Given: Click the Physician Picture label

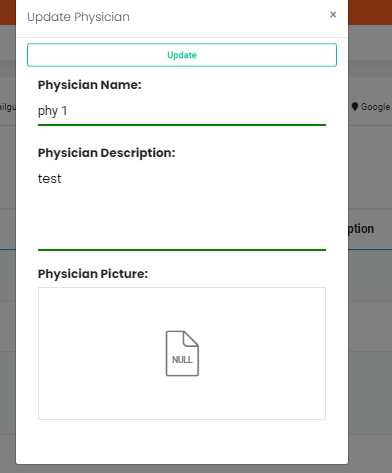Looking at the screenshot, I should [x=93, y=274].
